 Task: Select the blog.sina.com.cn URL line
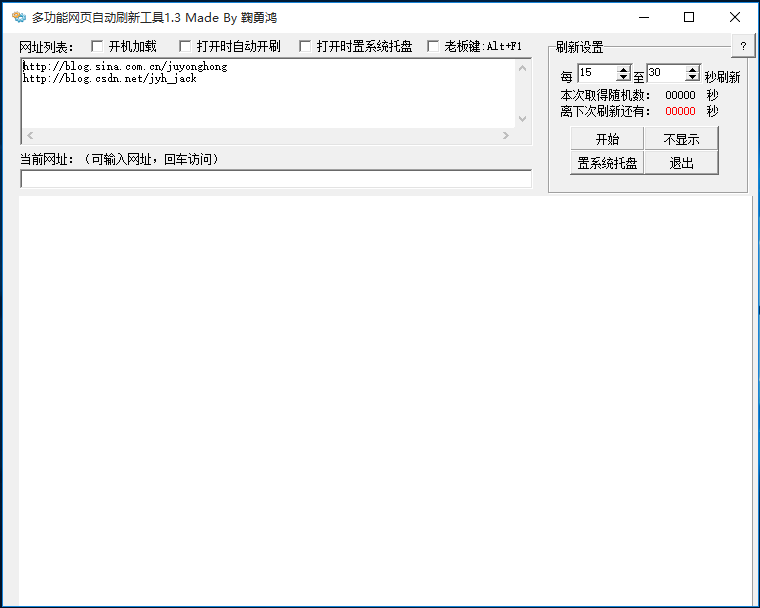pyautogui.click(x=125, y=66)
